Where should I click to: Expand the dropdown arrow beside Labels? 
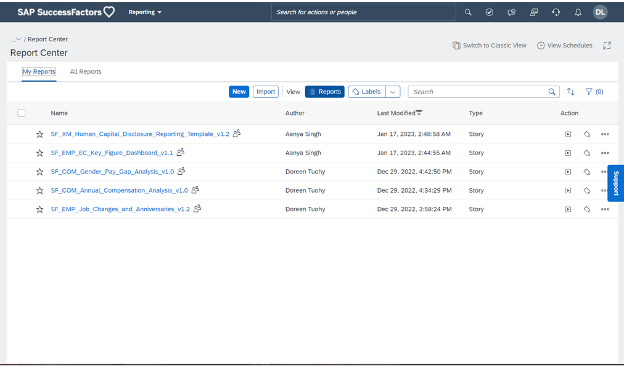coord(392,92)
